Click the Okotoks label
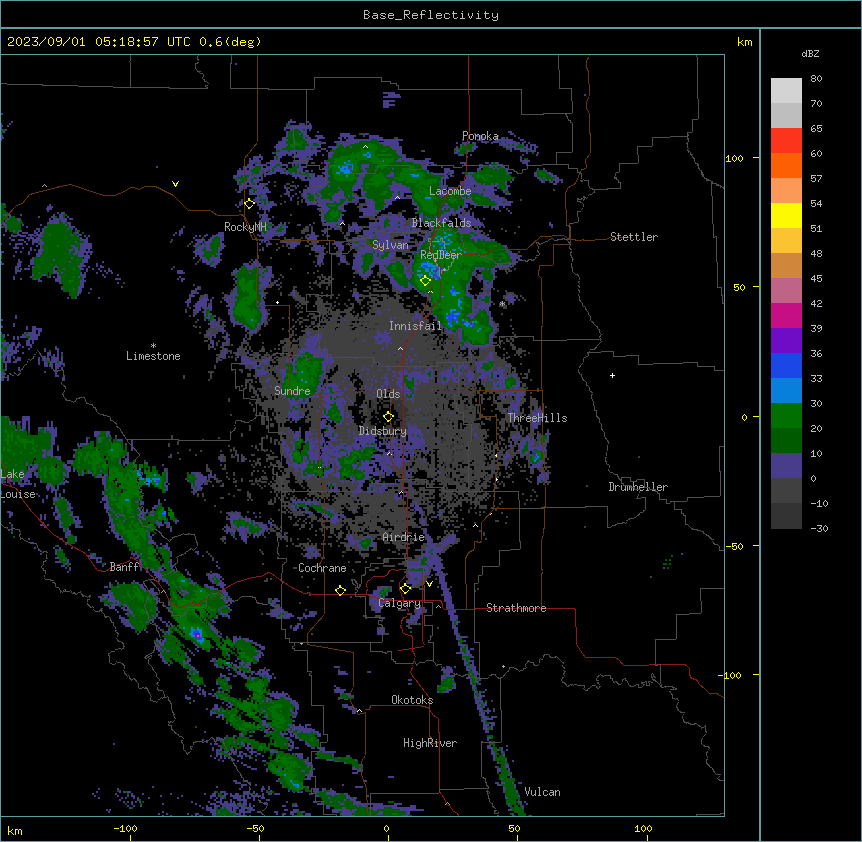This screenshot has height=842, width=862. pos(412,700)
